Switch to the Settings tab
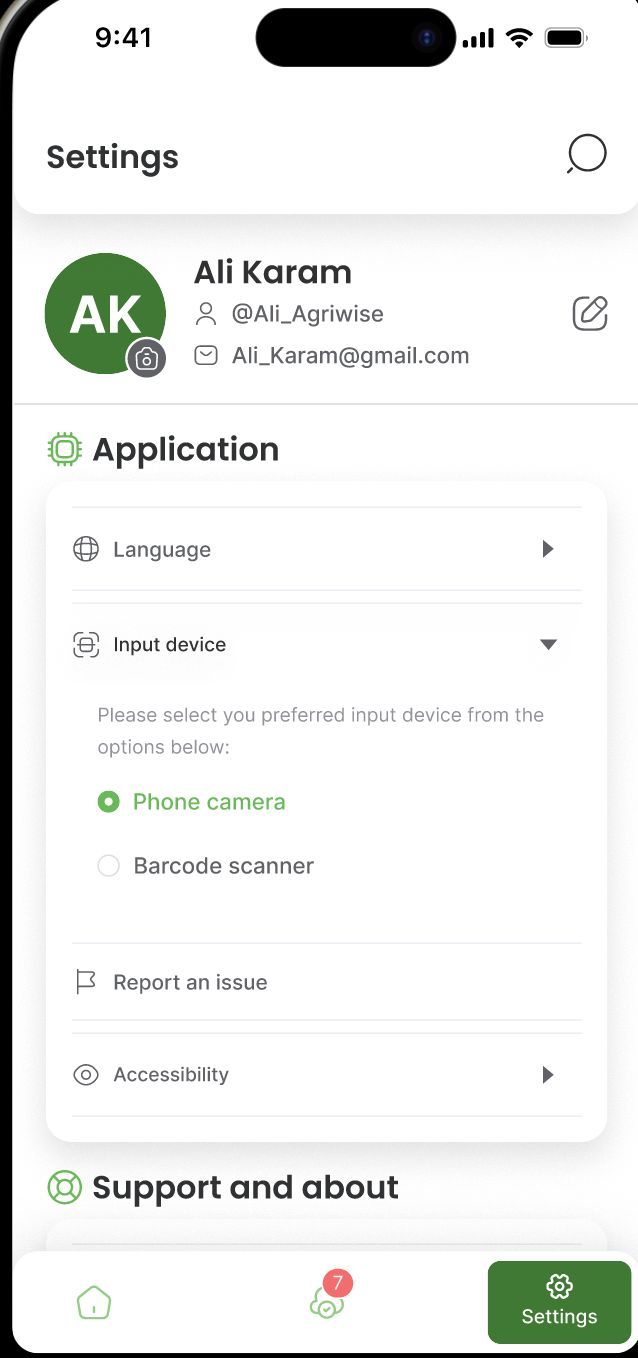 click(559, 1302)
